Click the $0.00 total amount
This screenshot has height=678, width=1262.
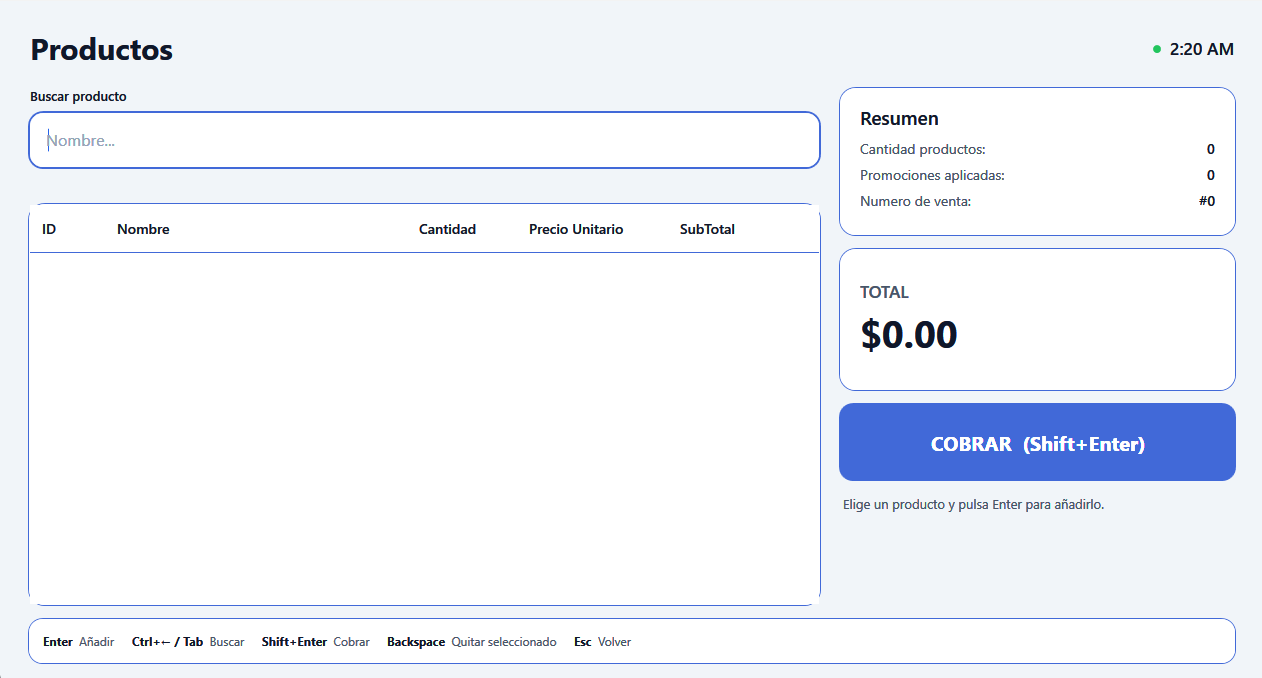point(909,335)
